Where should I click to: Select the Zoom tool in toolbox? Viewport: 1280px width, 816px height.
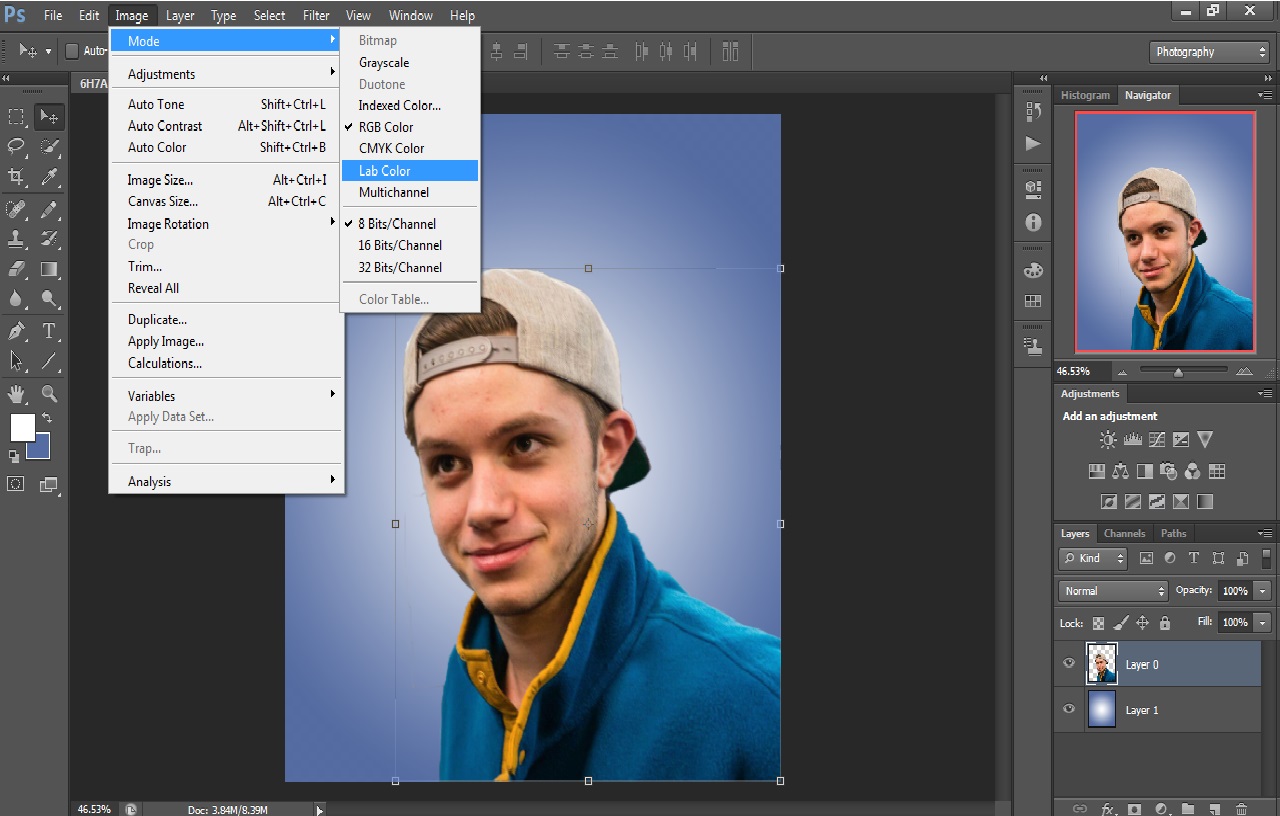point(49,393)
